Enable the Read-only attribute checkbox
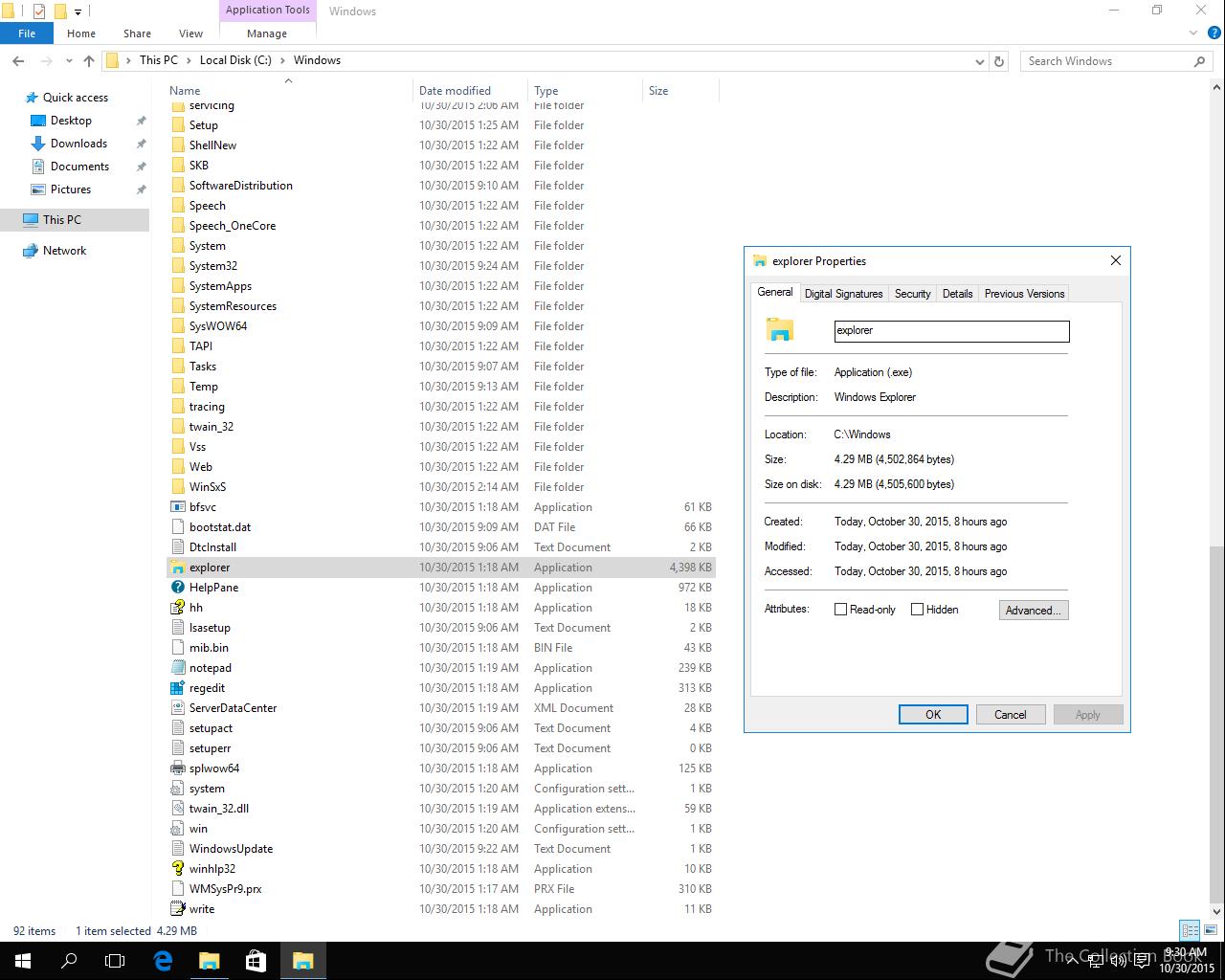 841,610
